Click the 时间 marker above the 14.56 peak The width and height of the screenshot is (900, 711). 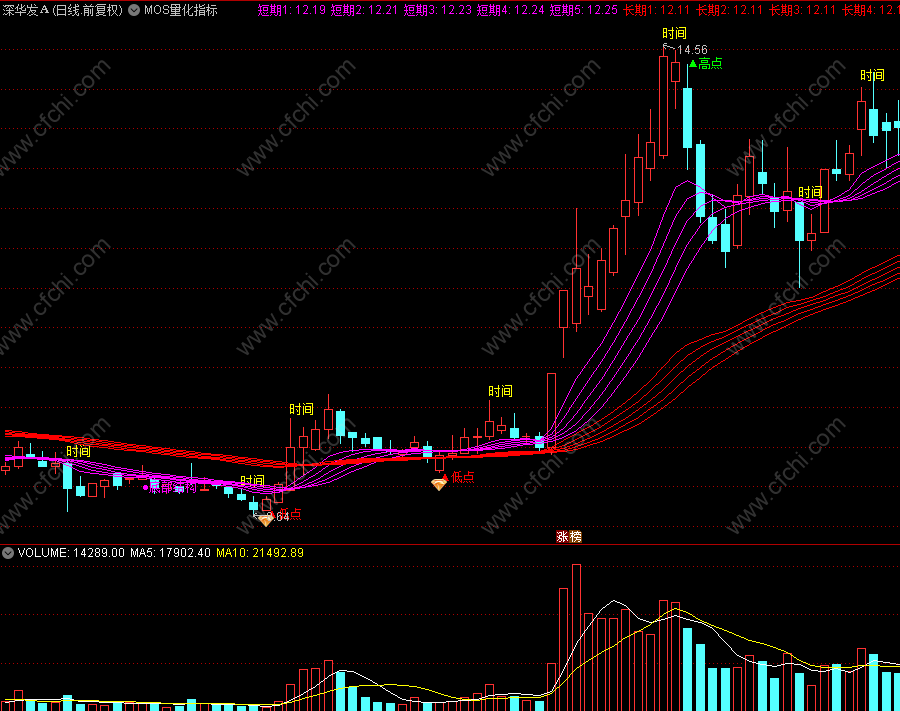click(x=674, y=33)
